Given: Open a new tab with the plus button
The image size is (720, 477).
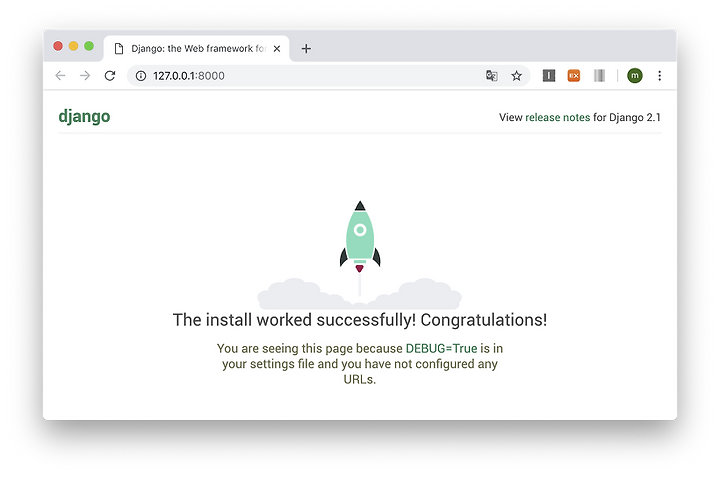Looking at the screenshot, I should (306, 49).
